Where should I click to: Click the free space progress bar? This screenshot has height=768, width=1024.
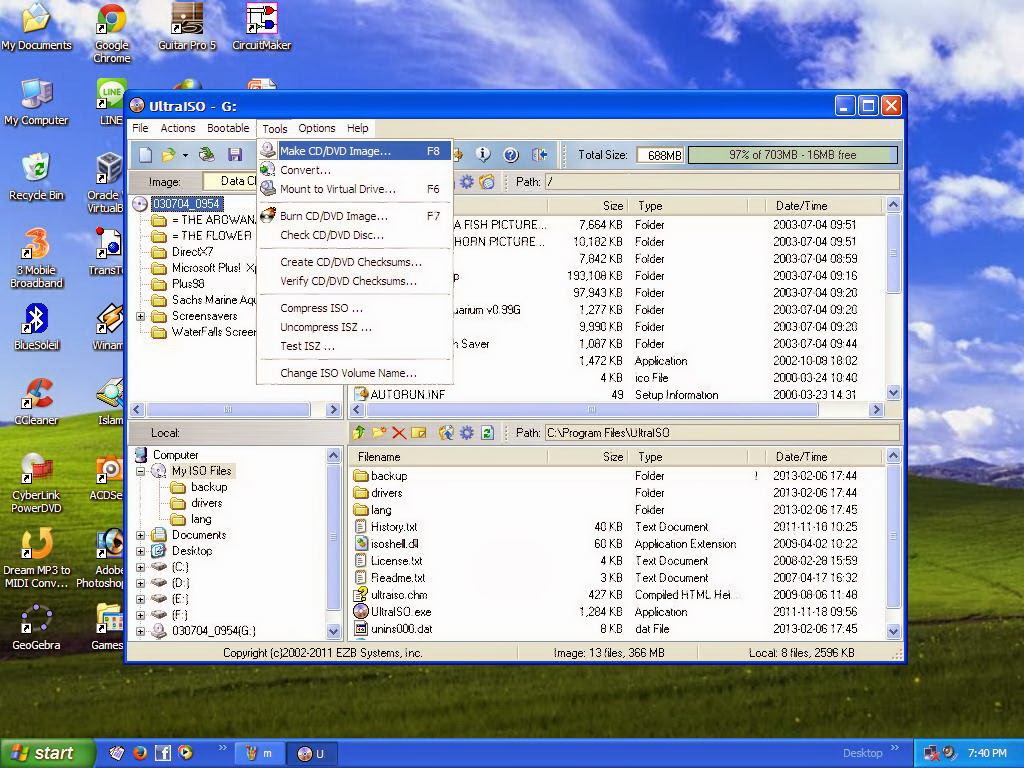791,155
